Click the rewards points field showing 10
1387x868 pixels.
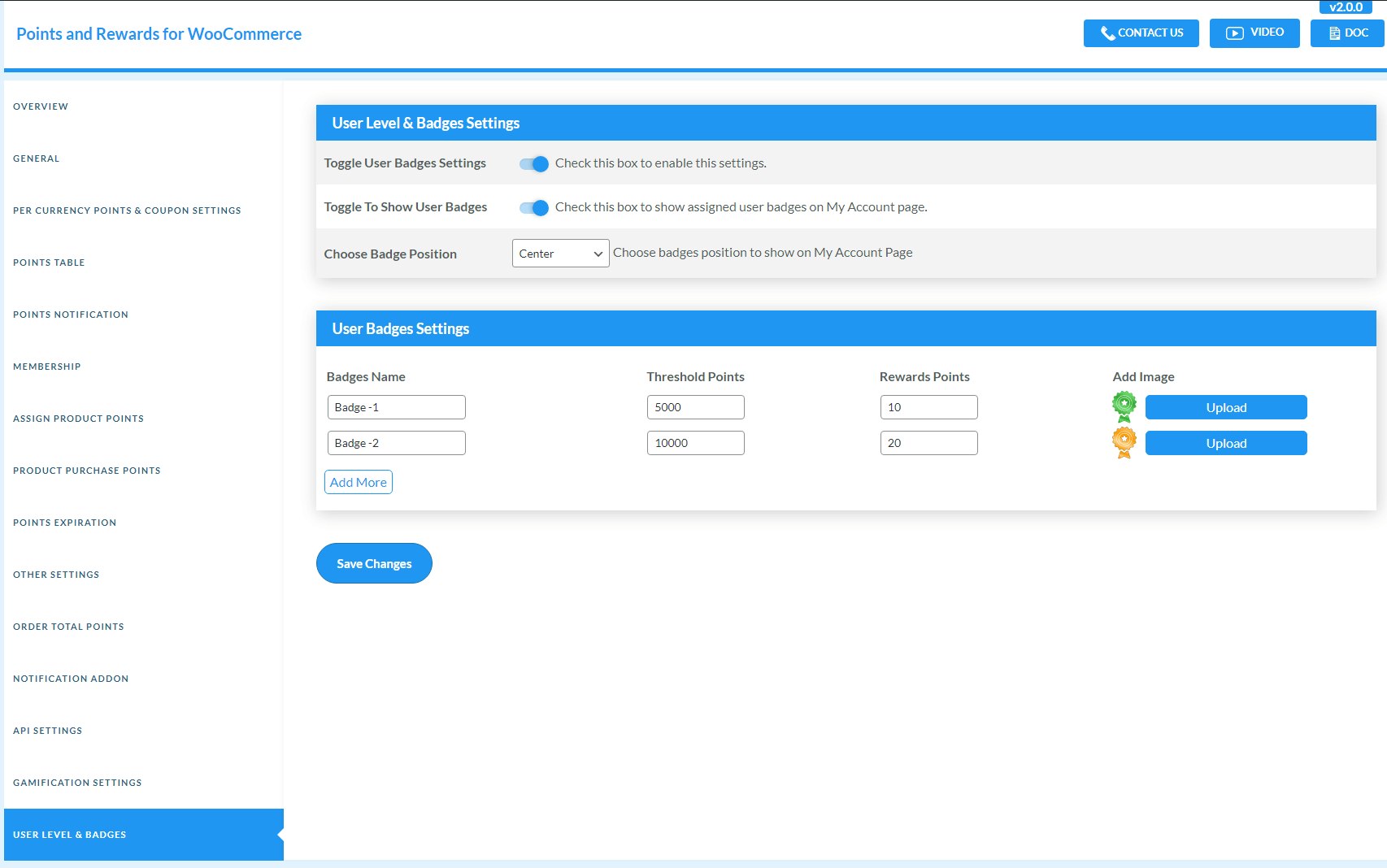click(929, 407)
